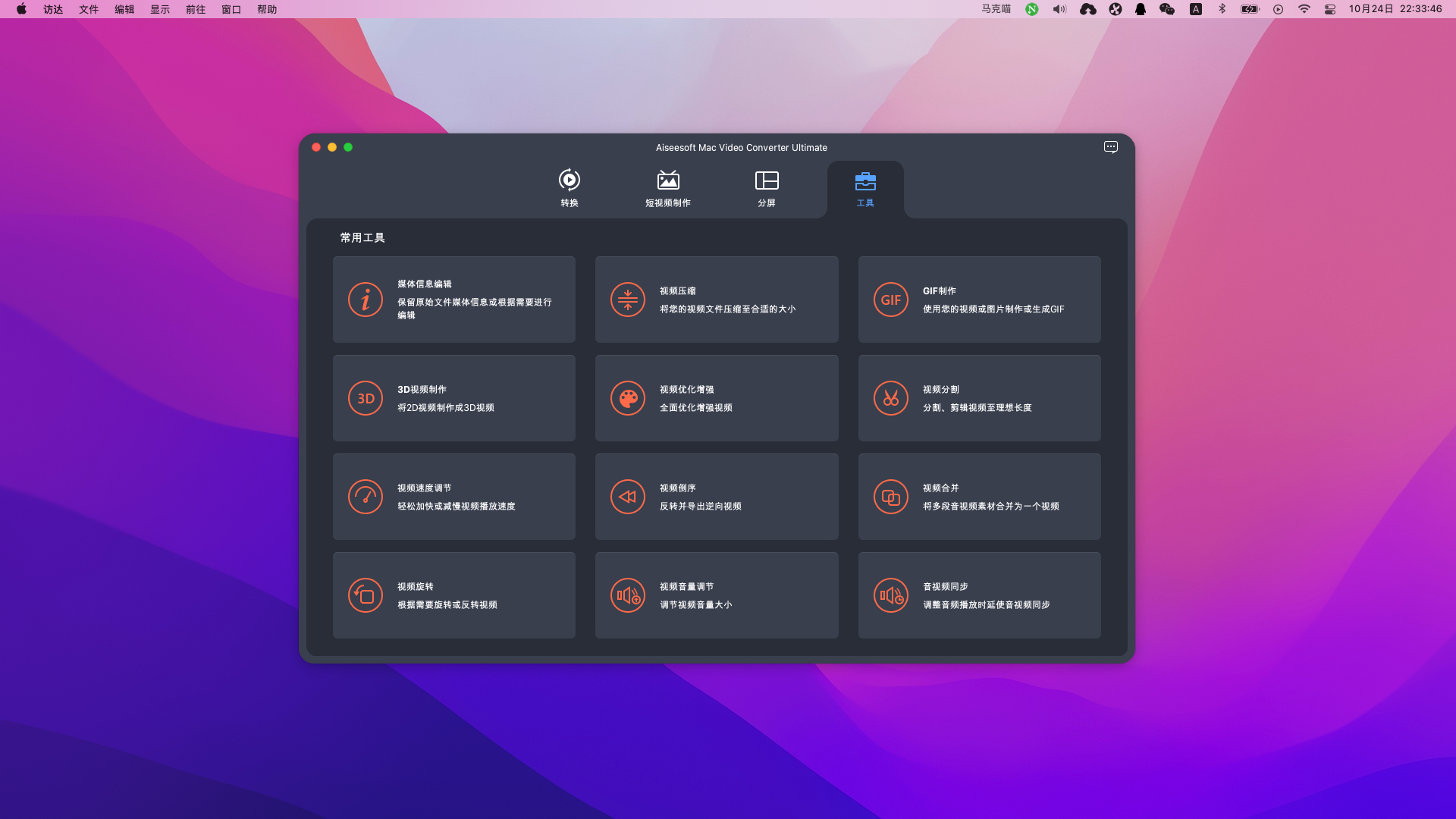
Task: Open the audio sync icon
Action: coord(890,595)
